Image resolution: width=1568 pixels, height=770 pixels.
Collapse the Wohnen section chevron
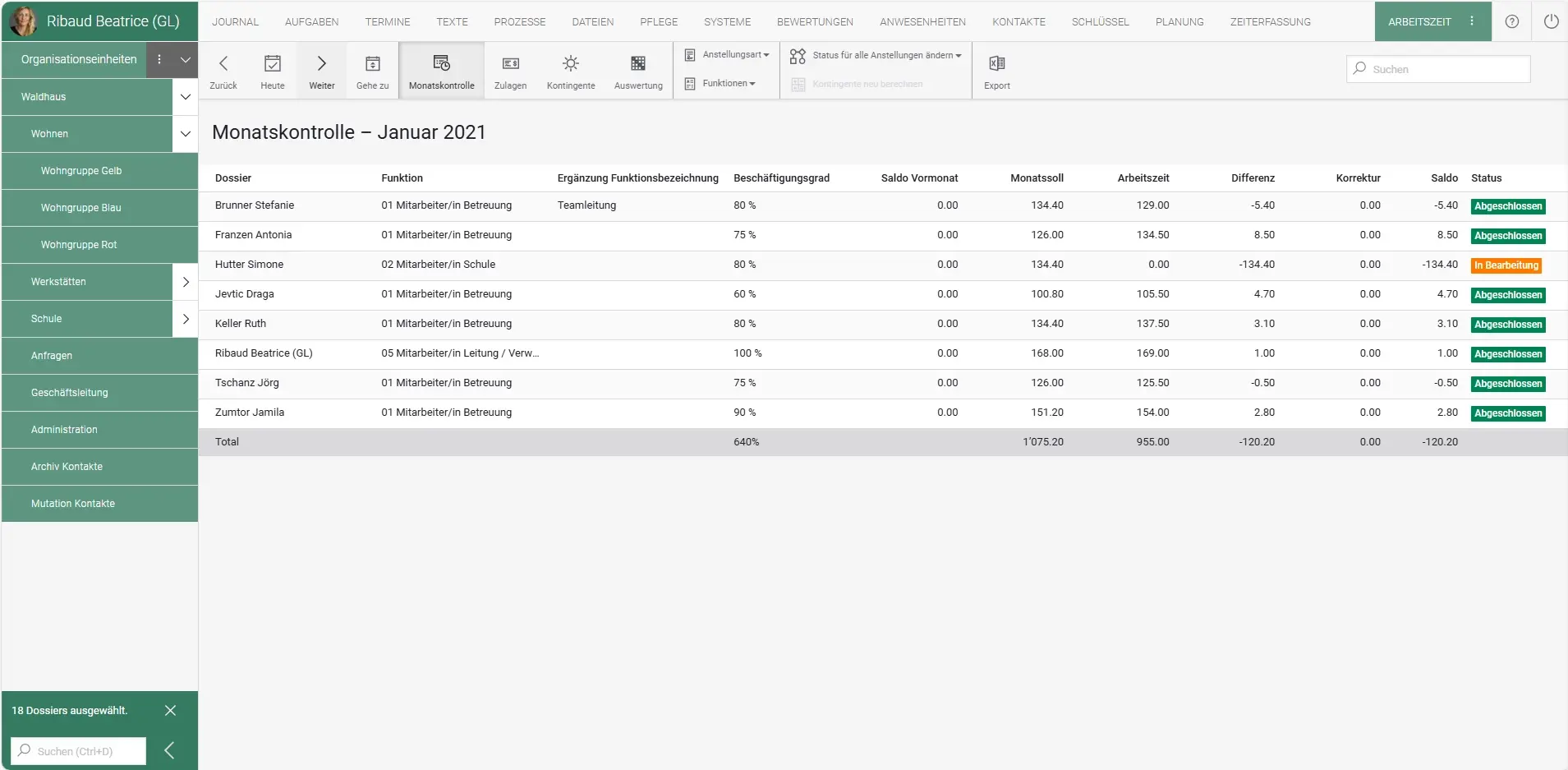[x=186, y=134]
